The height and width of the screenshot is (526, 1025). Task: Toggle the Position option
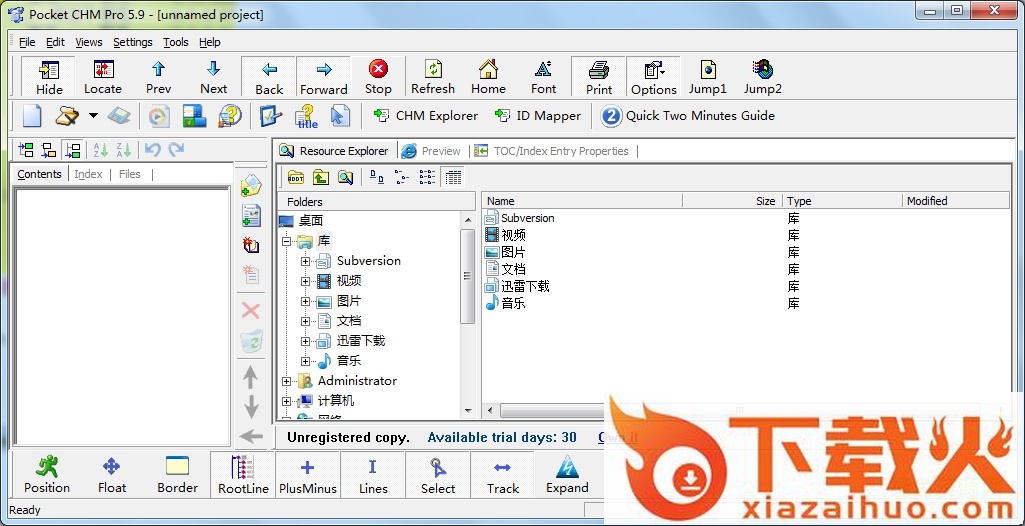click(x=47, y=474)
